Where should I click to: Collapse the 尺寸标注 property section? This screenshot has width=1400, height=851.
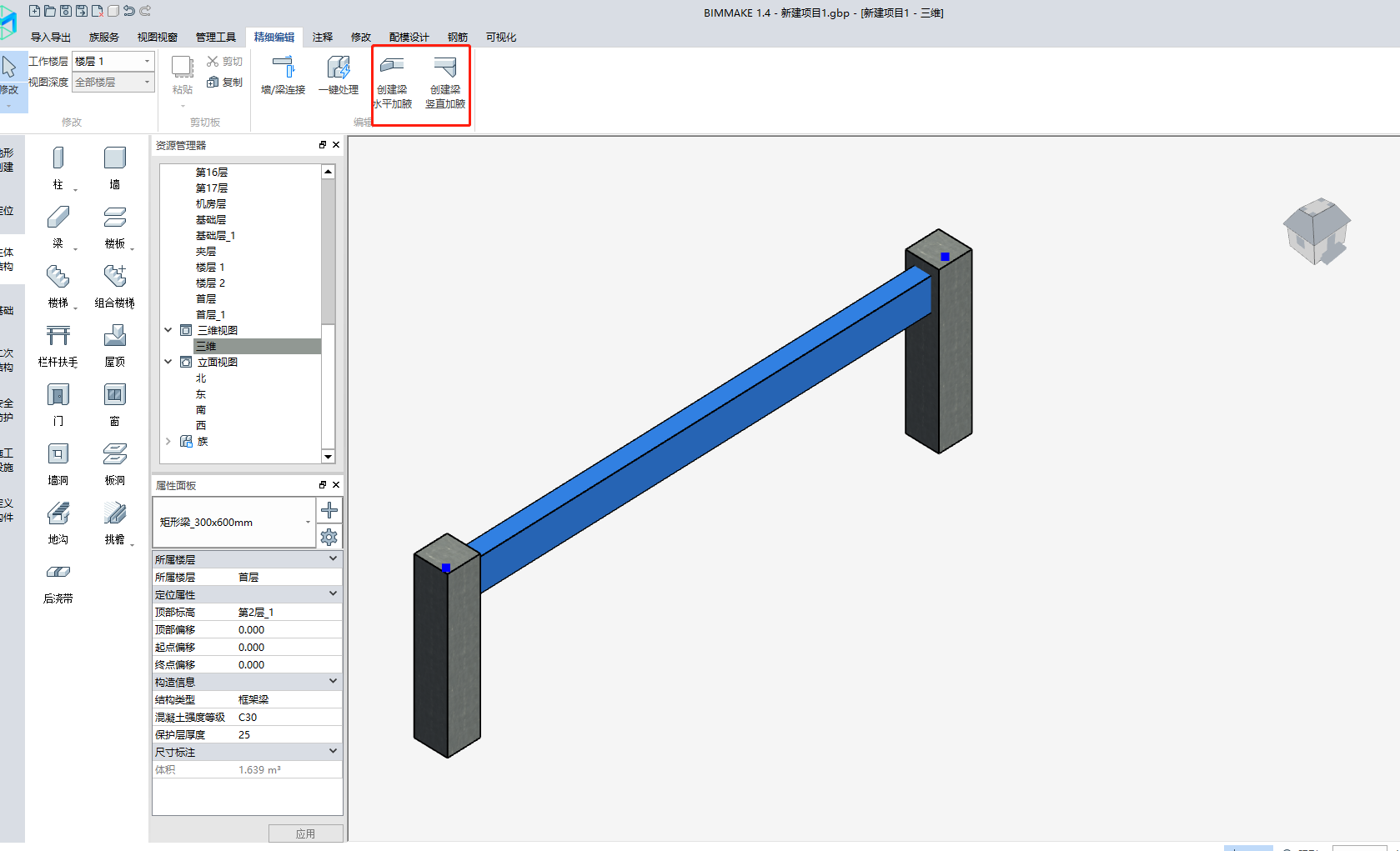pyautogui.click(x=333, y=751)
